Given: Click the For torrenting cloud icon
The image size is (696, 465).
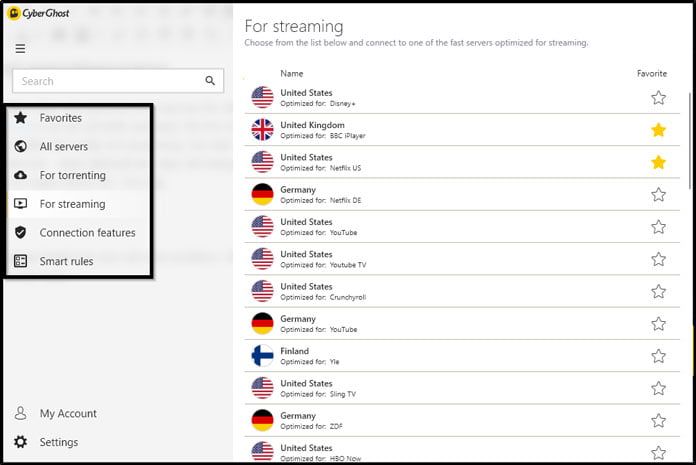Looking at the screenshot, I should (20, 175).
